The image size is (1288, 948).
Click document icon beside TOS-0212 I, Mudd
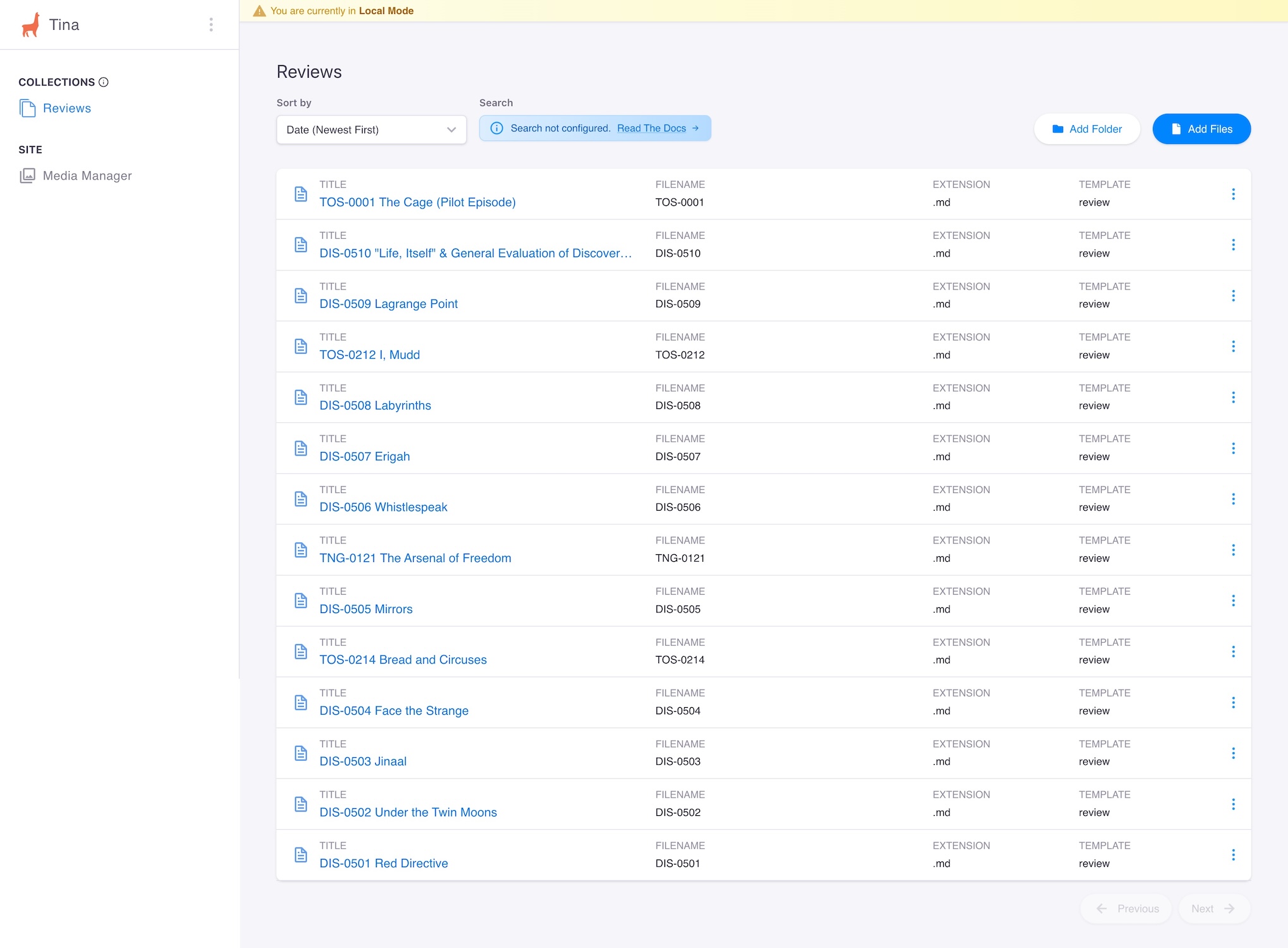click(x=301, y=346)
